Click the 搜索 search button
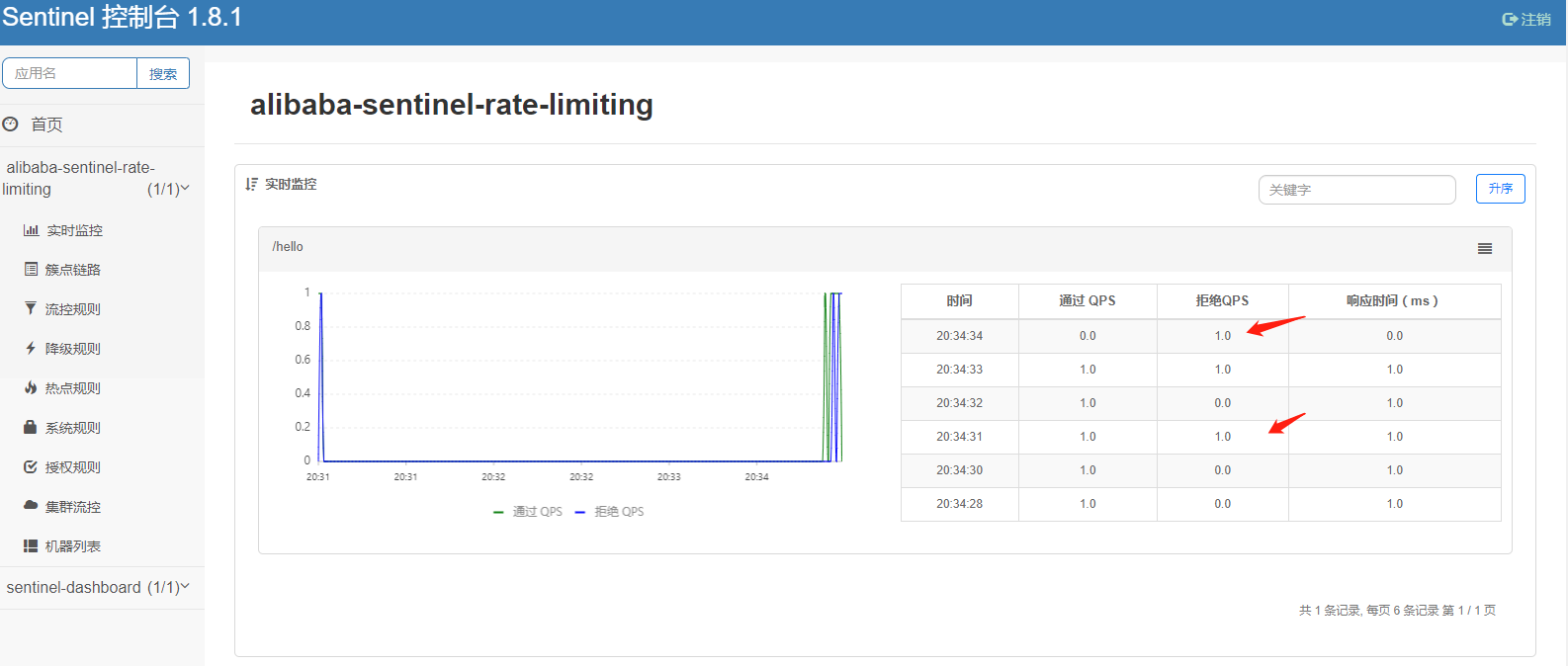 click(x=163, y=73)
